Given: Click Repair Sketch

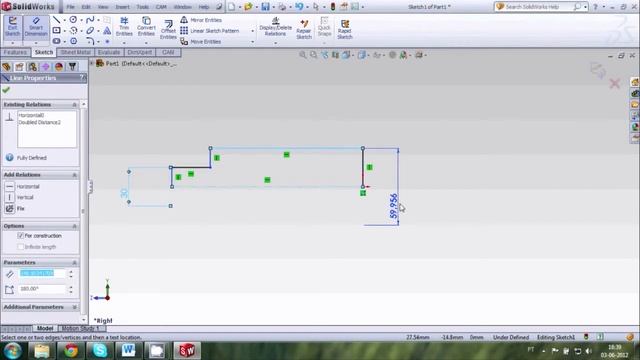Looking at the screenshot, I should (x=304, y=29).
